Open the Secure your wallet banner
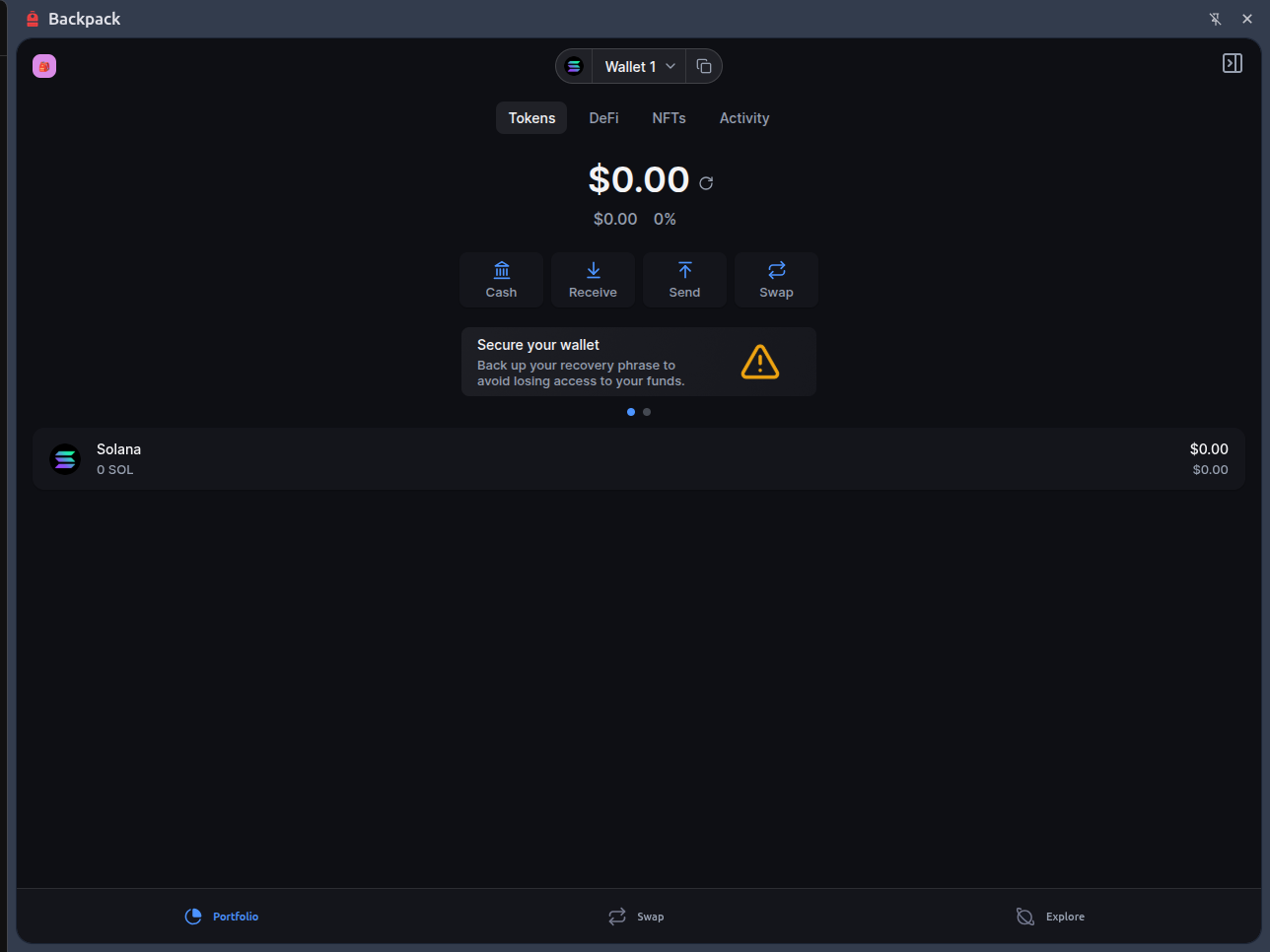 tap(639, 362)
